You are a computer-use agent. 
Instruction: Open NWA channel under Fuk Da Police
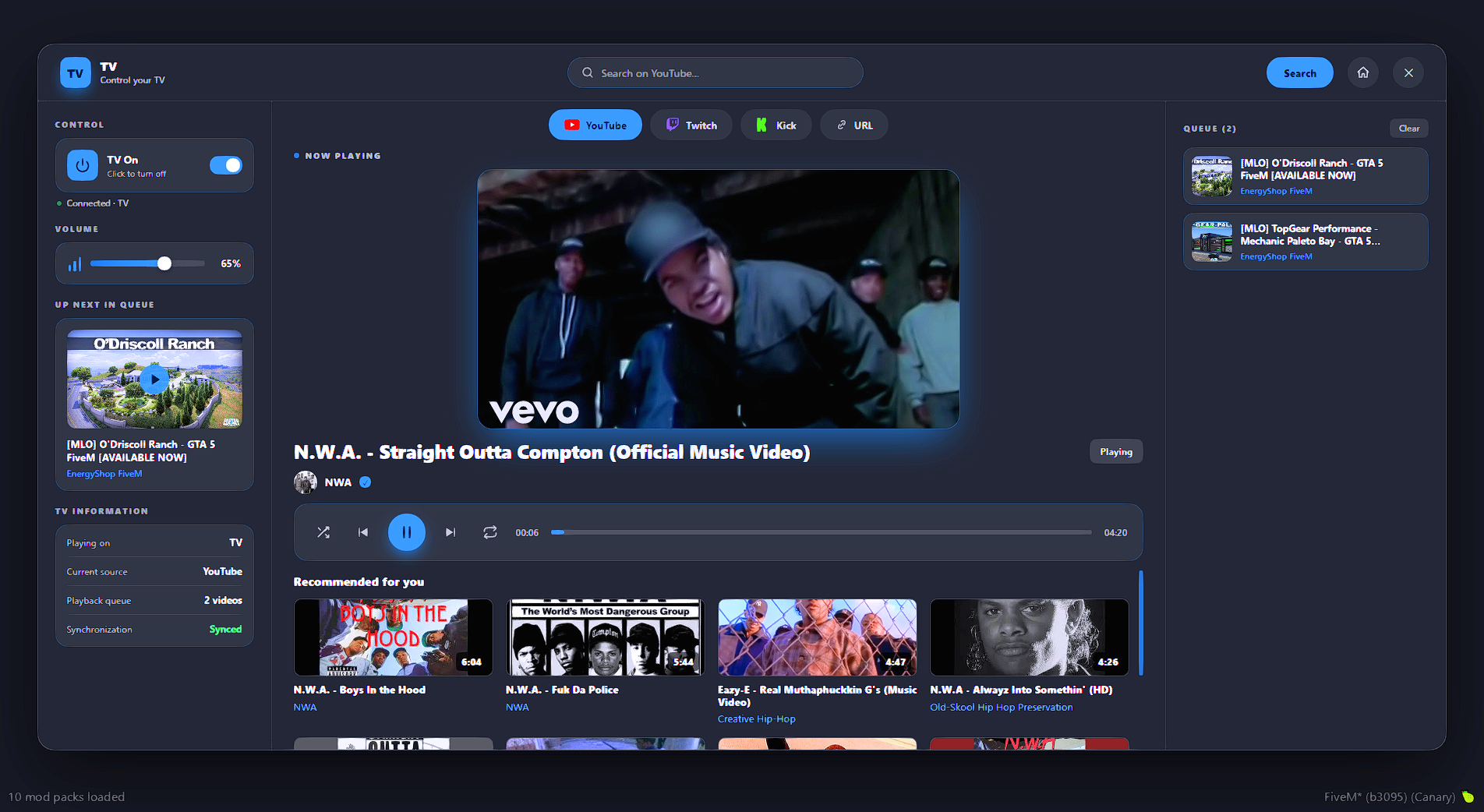[517, 708]
